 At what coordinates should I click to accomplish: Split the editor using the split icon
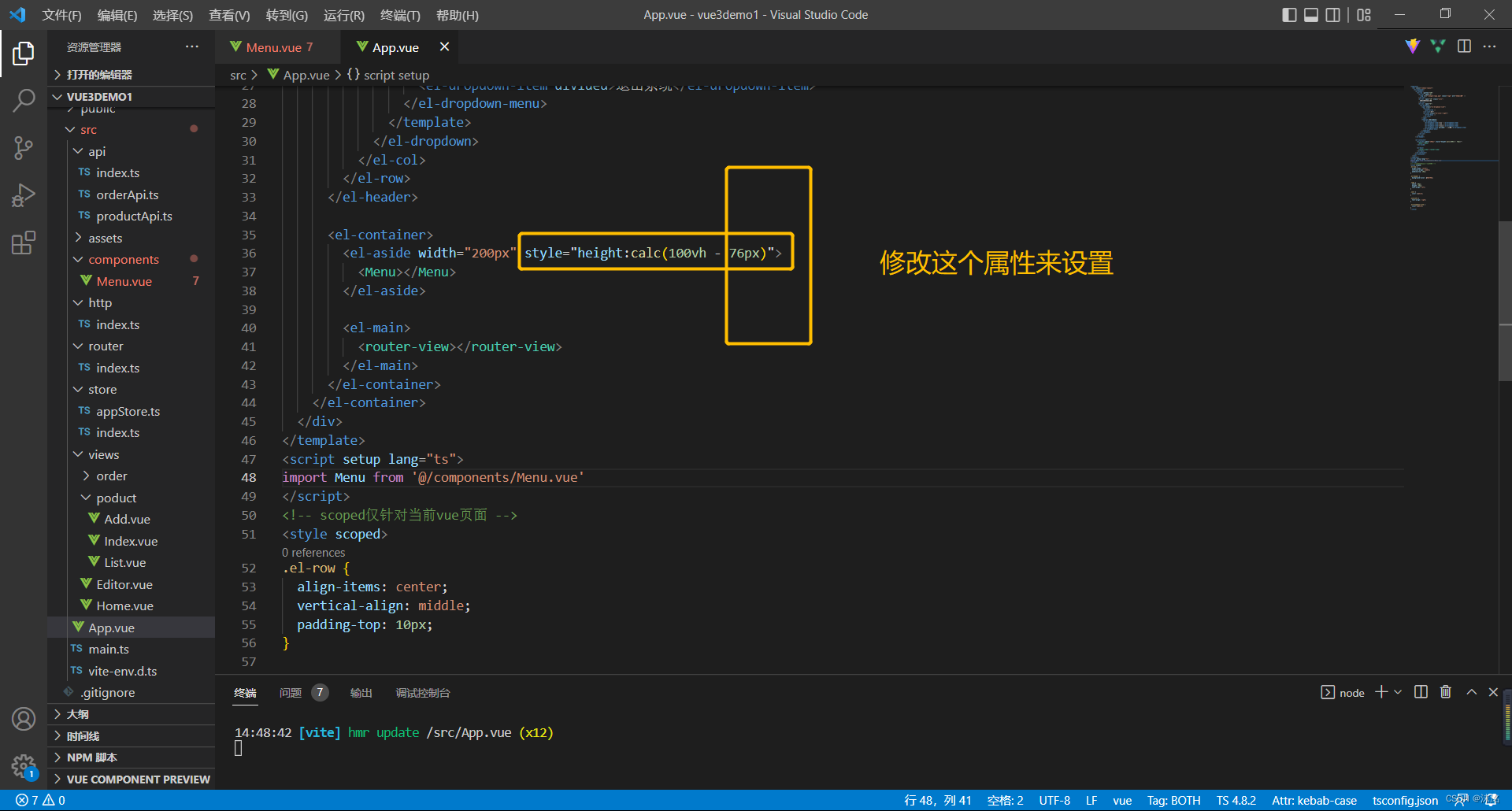pos(1464,46)
